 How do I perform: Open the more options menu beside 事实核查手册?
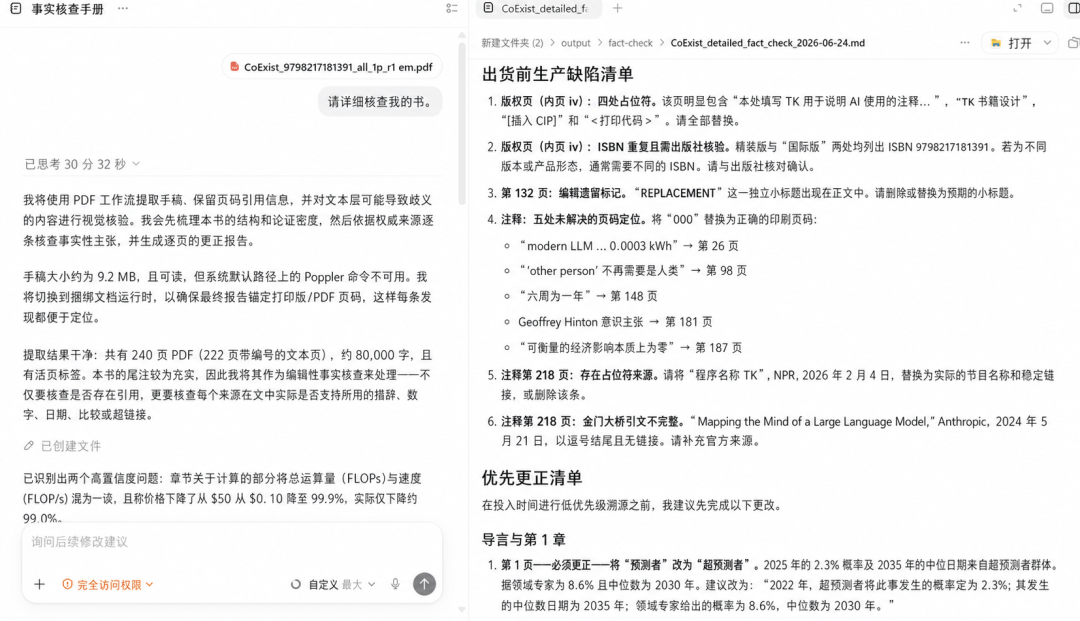click(123, 9)
